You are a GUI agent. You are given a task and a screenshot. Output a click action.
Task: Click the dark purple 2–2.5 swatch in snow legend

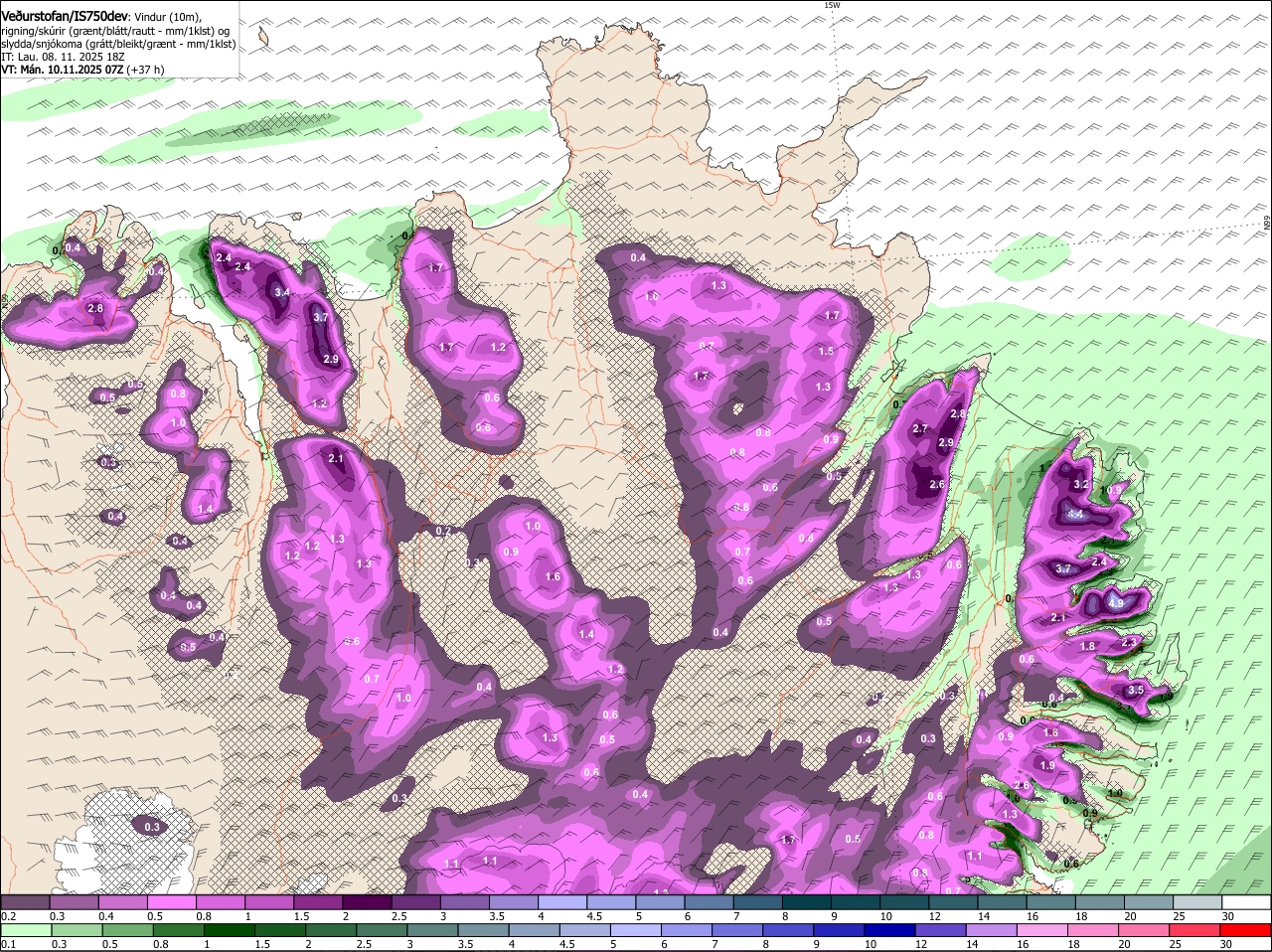367,901
